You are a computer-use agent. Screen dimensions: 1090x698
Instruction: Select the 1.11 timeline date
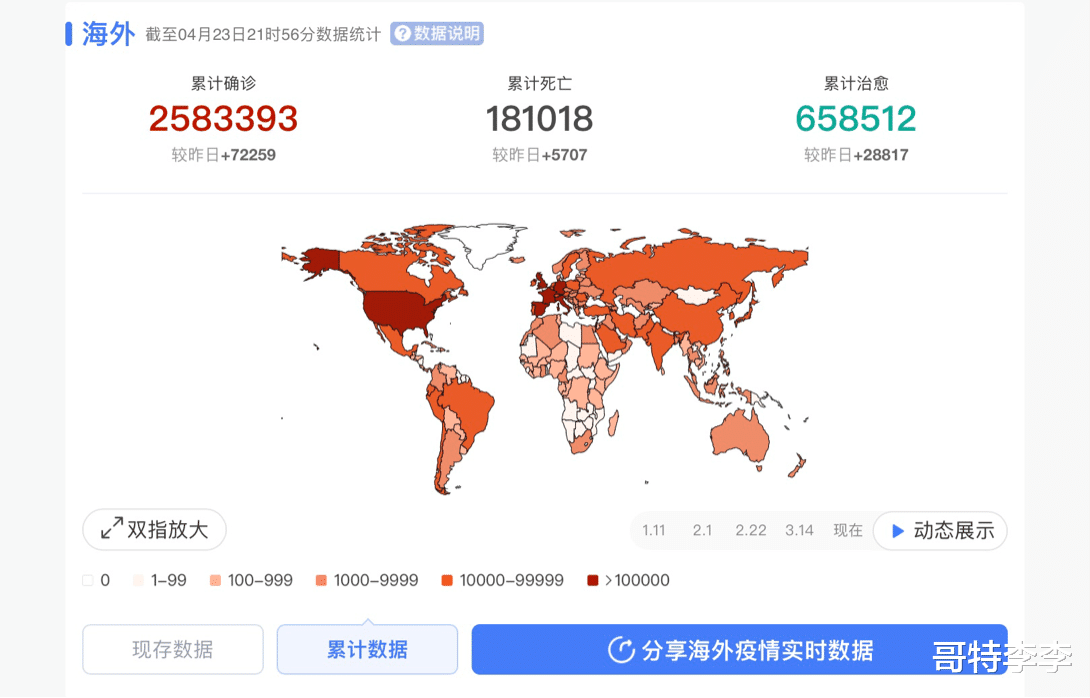pyautogui.click(x=654, y=530)
